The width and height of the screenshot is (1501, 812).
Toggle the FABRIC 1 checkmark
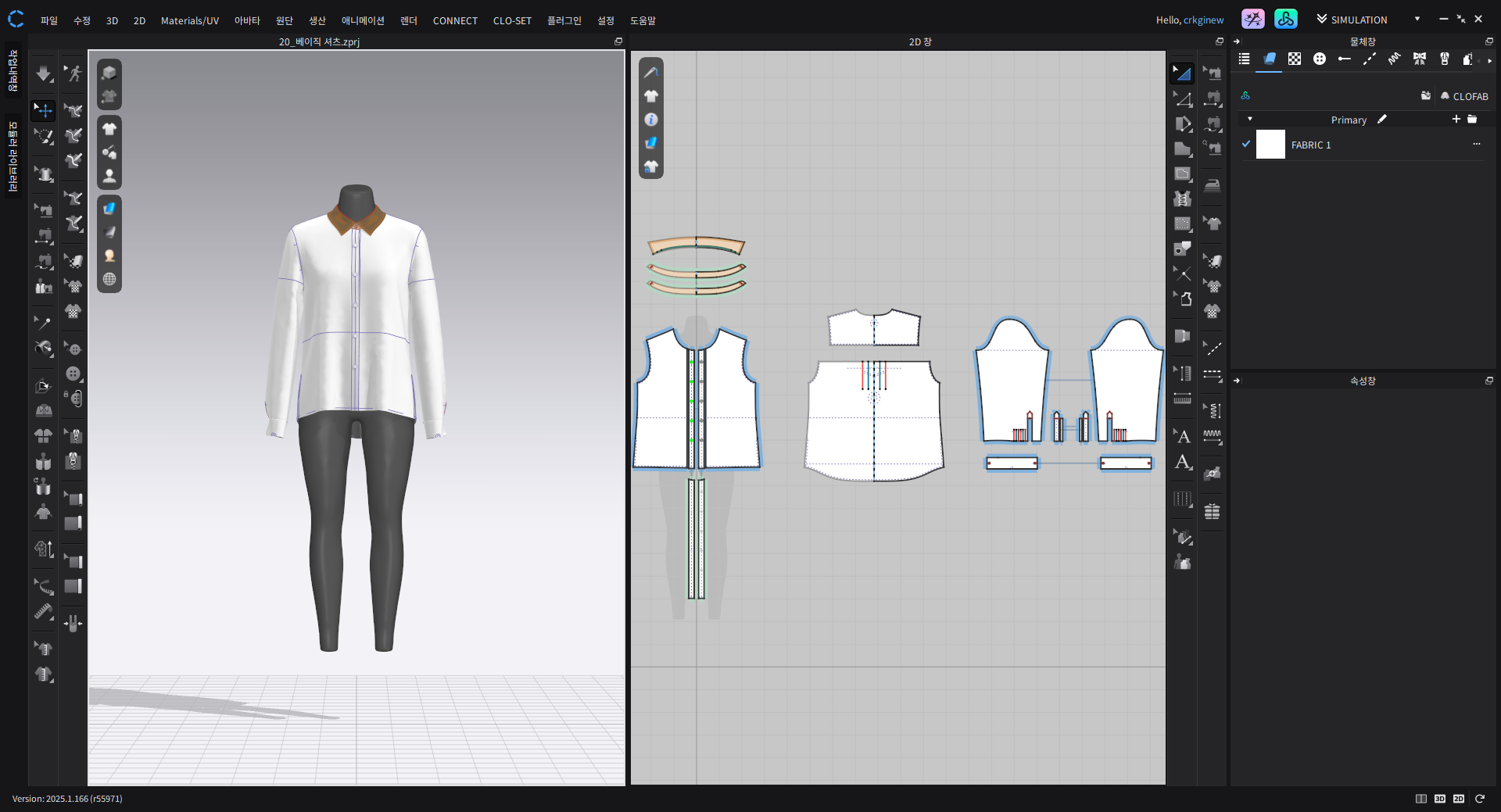click(x=1246, y=145)
